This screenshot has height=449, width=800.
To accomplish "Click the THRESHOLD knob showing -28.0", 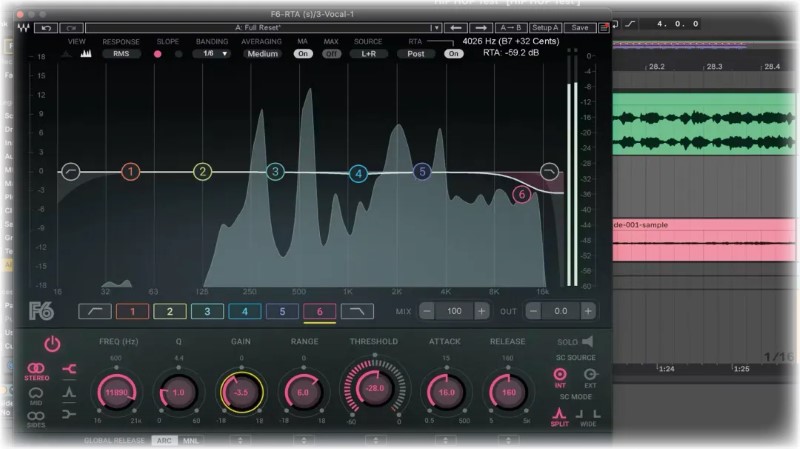I will point(375,388).
